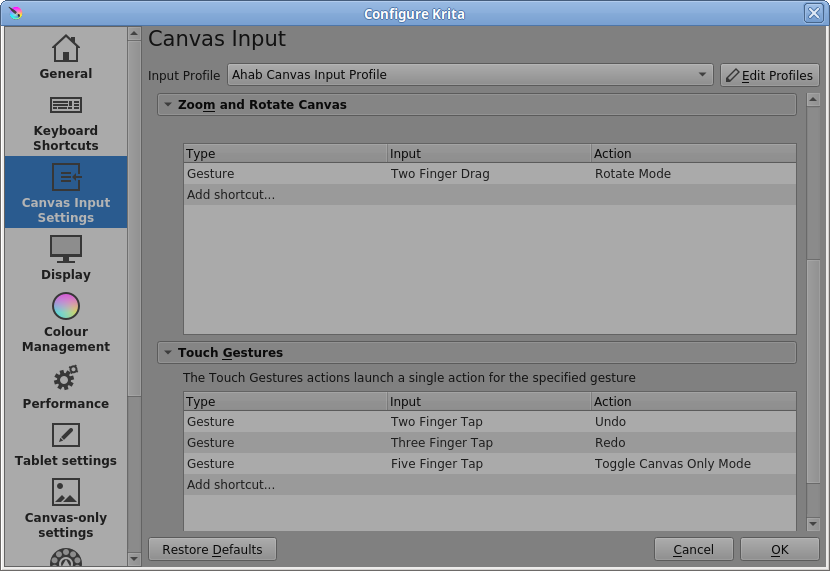This screenshot has width=830, height=571.
Task: Open the Performance gears icon
Action: point(66,378)
